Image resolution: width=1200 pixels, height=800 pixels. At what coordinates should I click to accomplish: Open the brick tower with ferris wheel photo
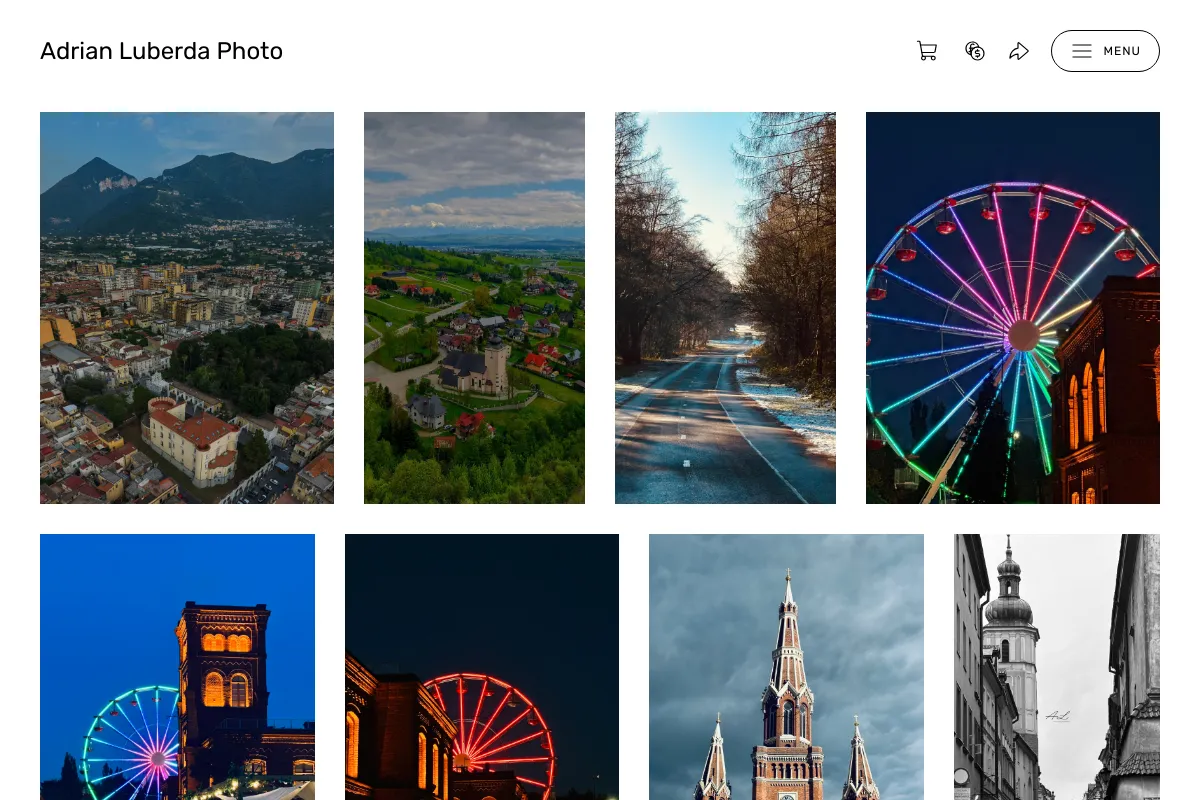pos(177,667)
